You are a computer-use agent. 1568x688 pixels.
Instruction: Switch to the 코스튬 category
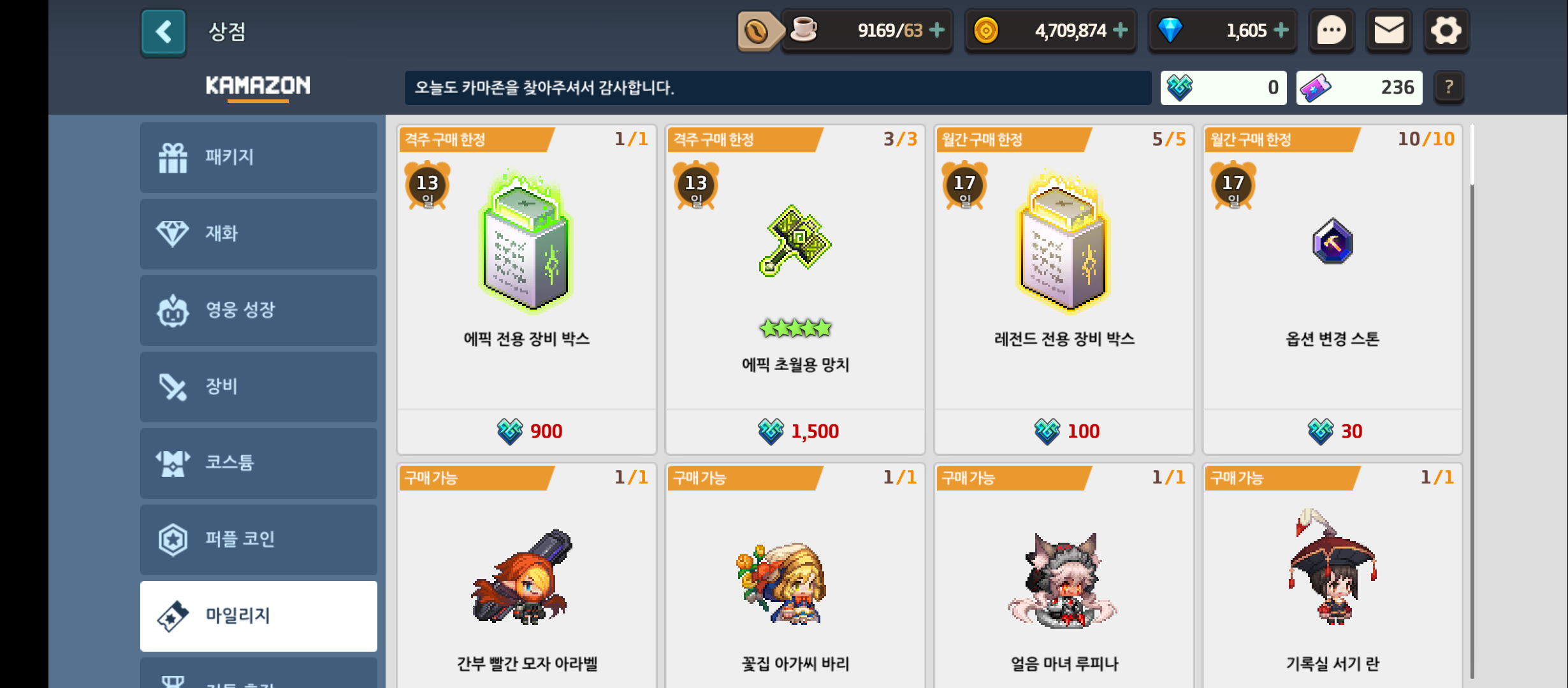(x=259, y=463)
